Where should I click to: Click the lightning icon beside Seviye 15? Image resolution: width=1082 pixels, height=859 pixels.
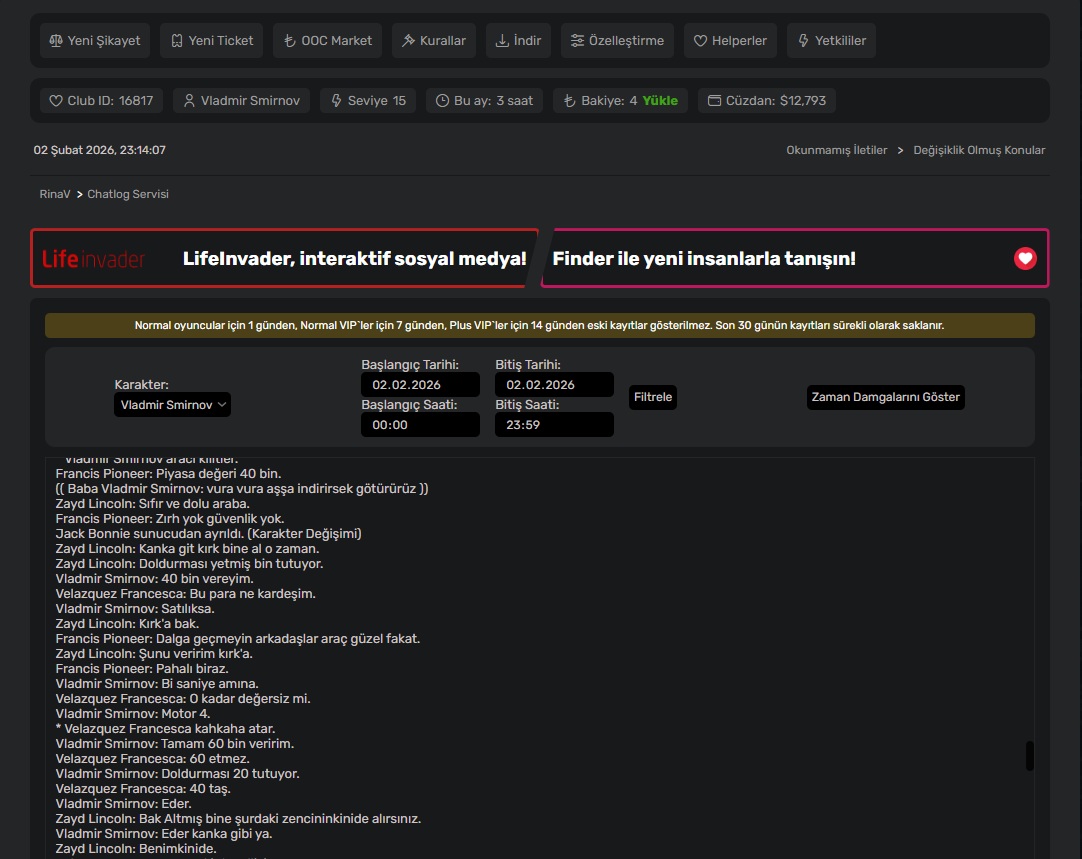[336, 101]
